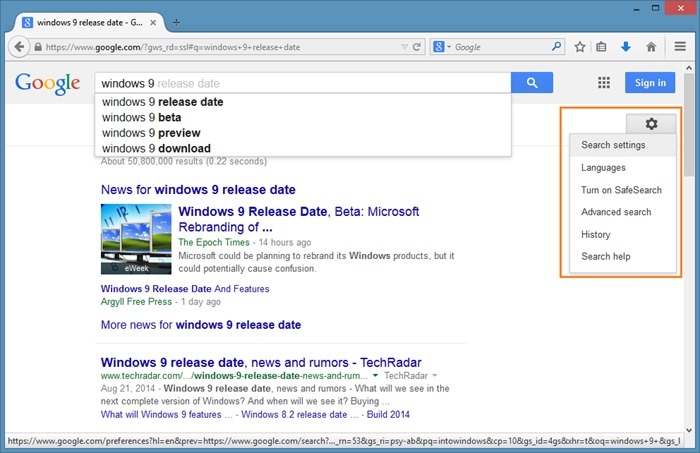
Task: Open 'More news for windows 9 release date'
Action: 201,324
